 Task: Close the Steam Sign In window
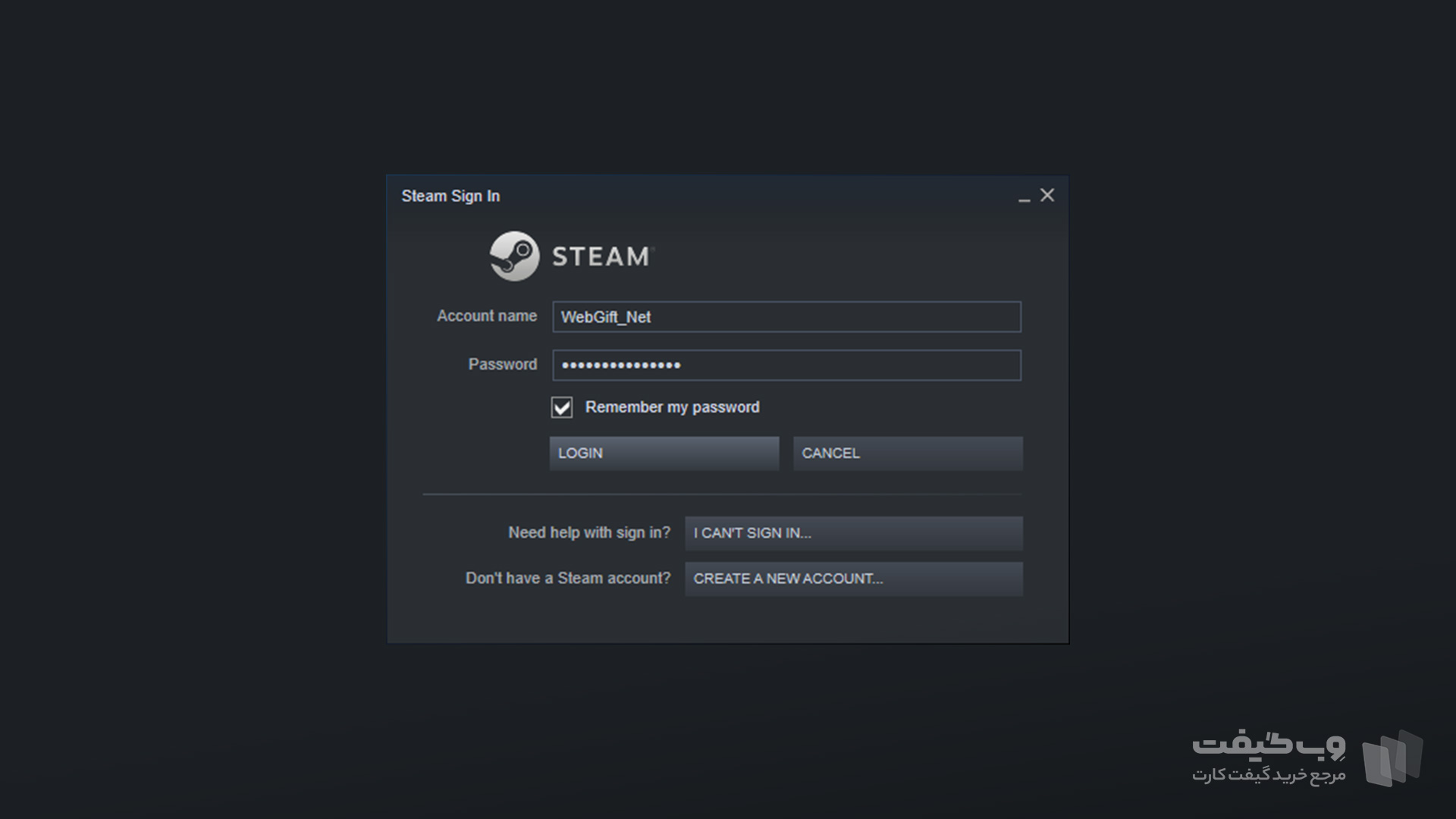[x=1047, y=196]
